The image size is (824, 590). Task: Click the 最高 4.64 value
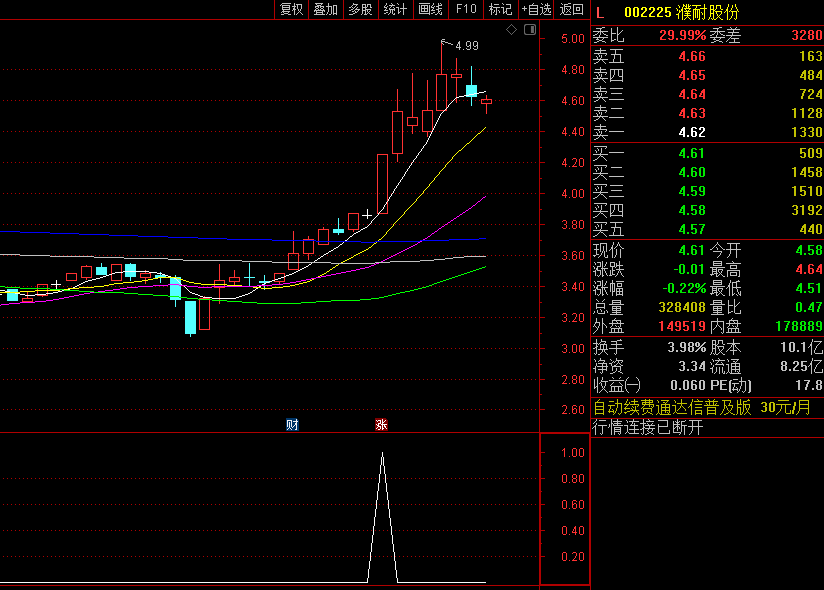(x=809, y=270)
